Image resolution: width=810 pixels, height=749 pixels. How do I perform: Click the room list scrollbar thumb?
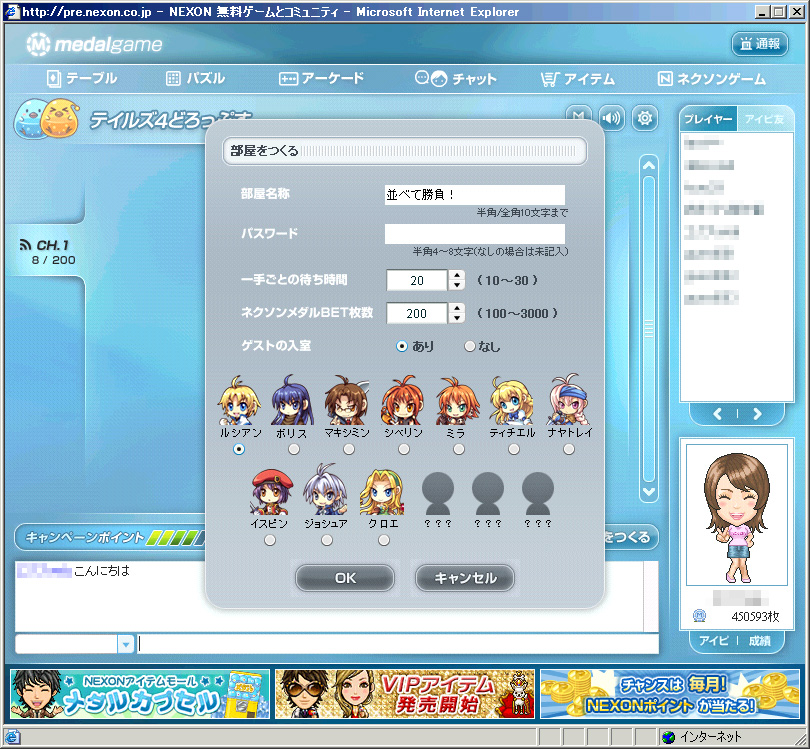(649, 329)
